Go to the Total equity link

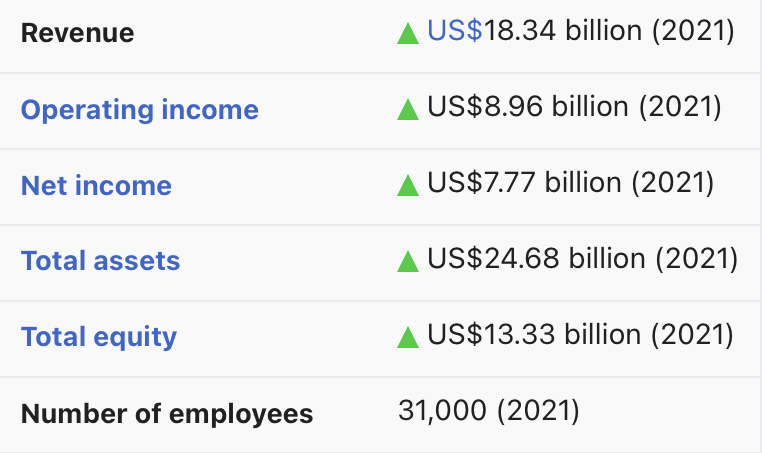pos(99,337)
